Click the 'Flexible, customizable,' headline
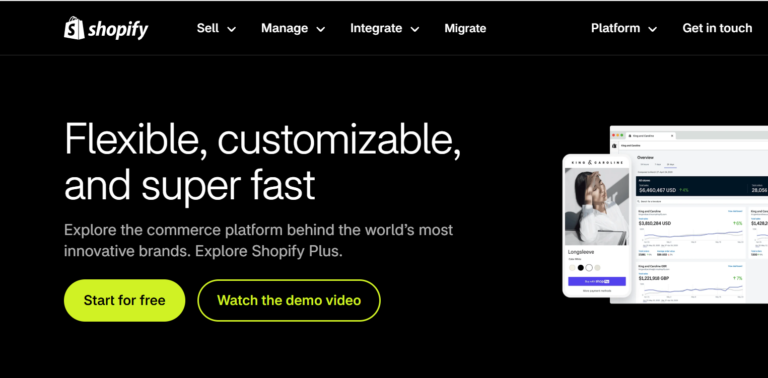Screen dimensions: 768x378 point(263,141)
